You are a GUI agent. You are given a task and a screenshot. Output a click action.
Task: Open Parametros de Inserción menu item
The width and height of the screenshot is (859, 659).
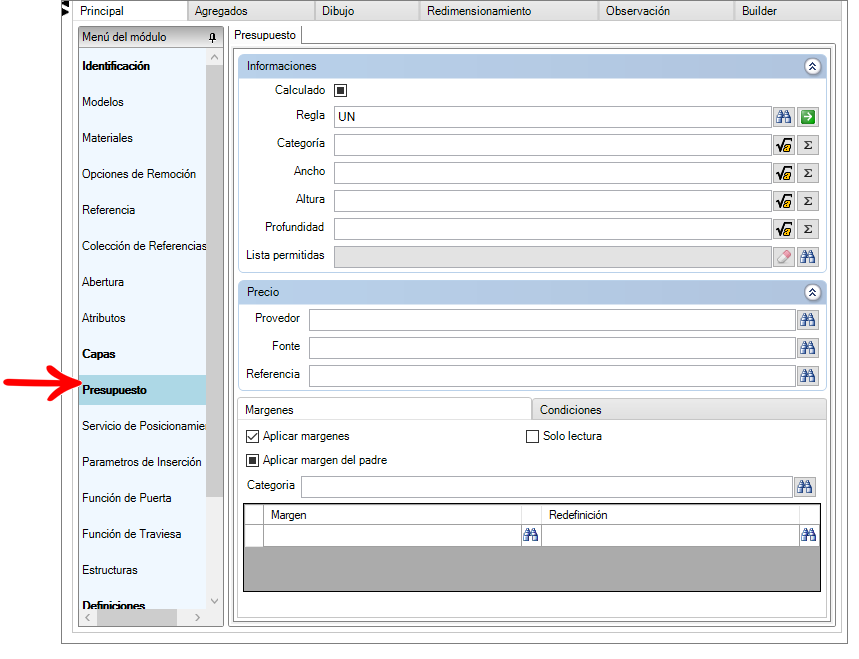(142, 462)
